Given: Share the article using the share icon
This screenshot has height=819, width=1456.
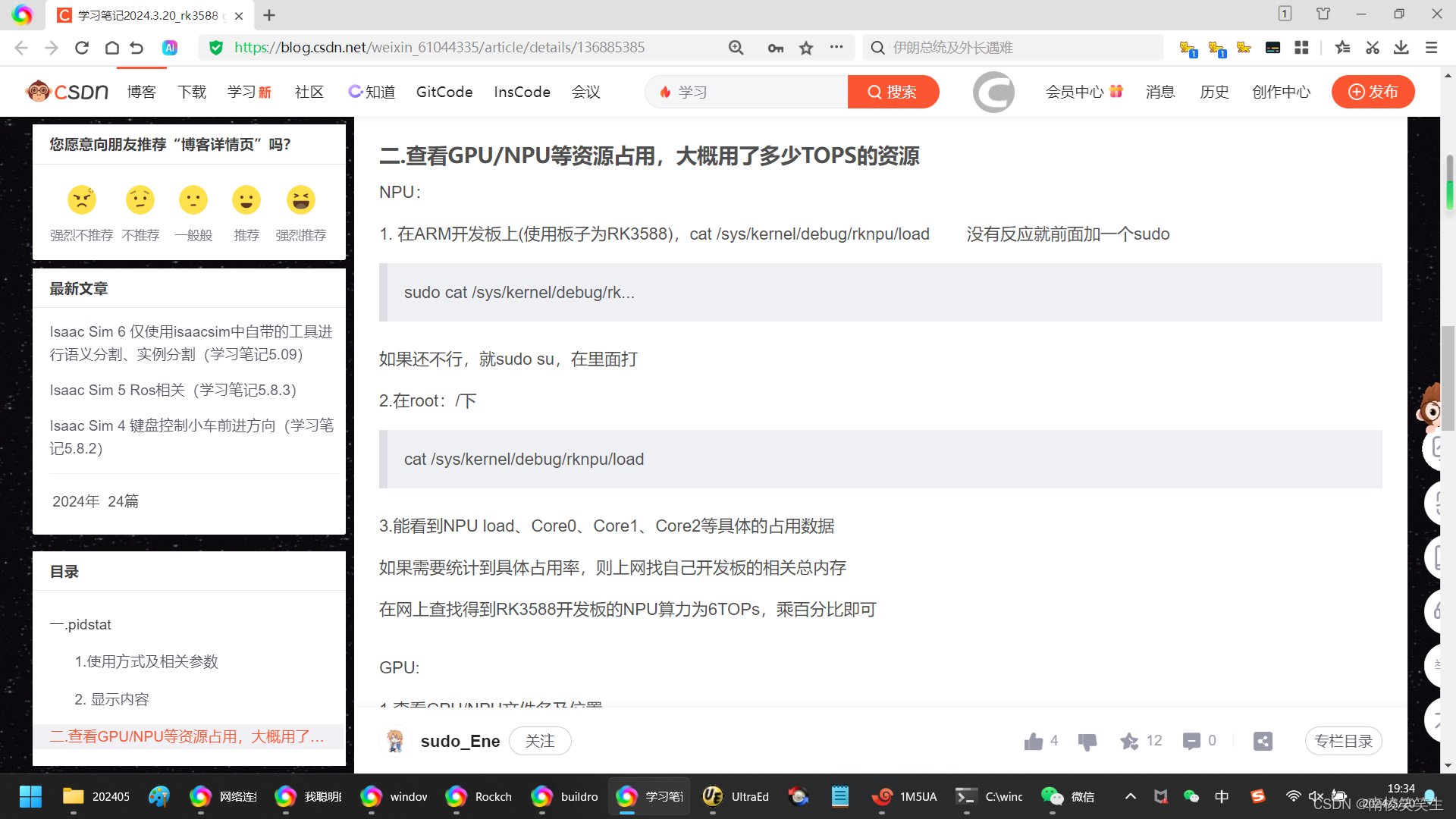Looking at the screenshot, I should tap(1261, 741).
